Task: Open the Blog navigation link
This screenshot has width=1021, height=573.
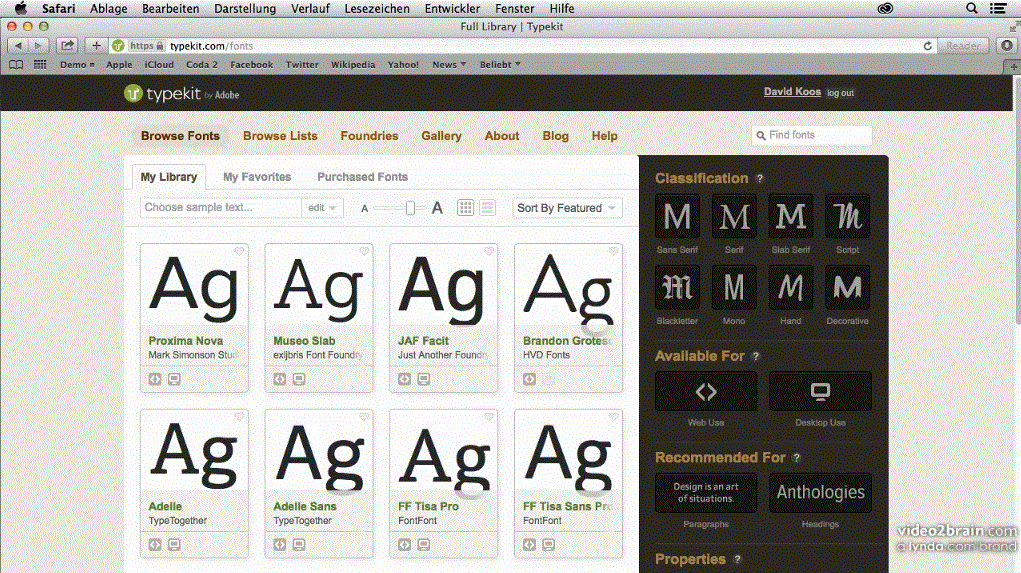Action: (x=555, y=136)
